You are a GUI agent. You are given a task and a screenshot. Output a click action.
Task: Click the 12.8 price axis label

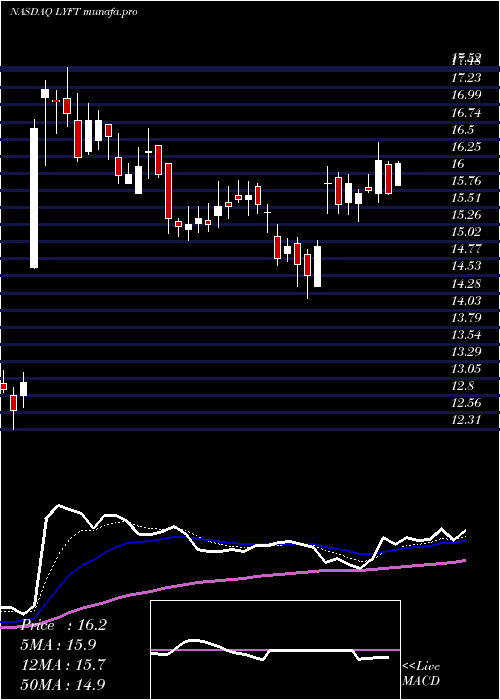pyautogui.click(x=464, y=385)
